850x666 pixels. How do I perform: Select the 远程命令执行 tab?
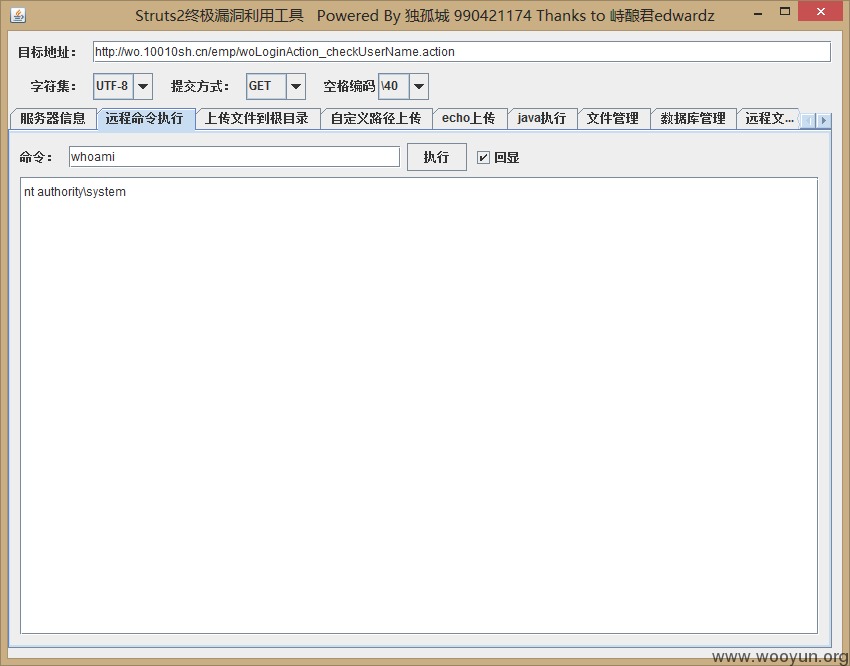pyautogui.click(x=145, y=119)
